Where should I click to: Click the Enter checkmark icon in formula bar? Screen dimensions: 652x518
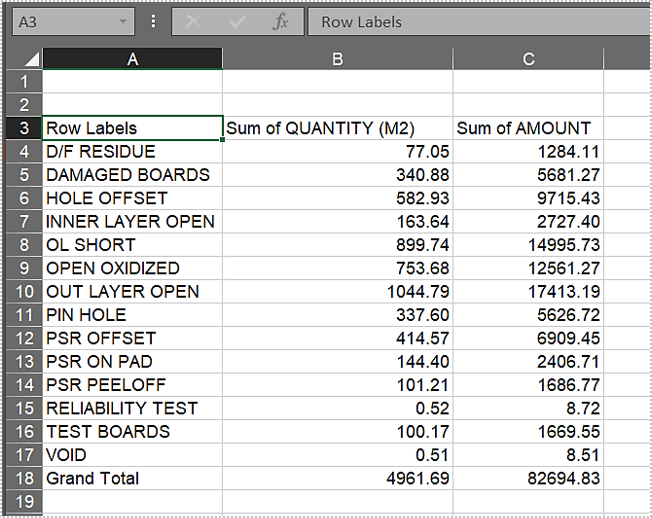pyautogui.click(x=237, y=22)
